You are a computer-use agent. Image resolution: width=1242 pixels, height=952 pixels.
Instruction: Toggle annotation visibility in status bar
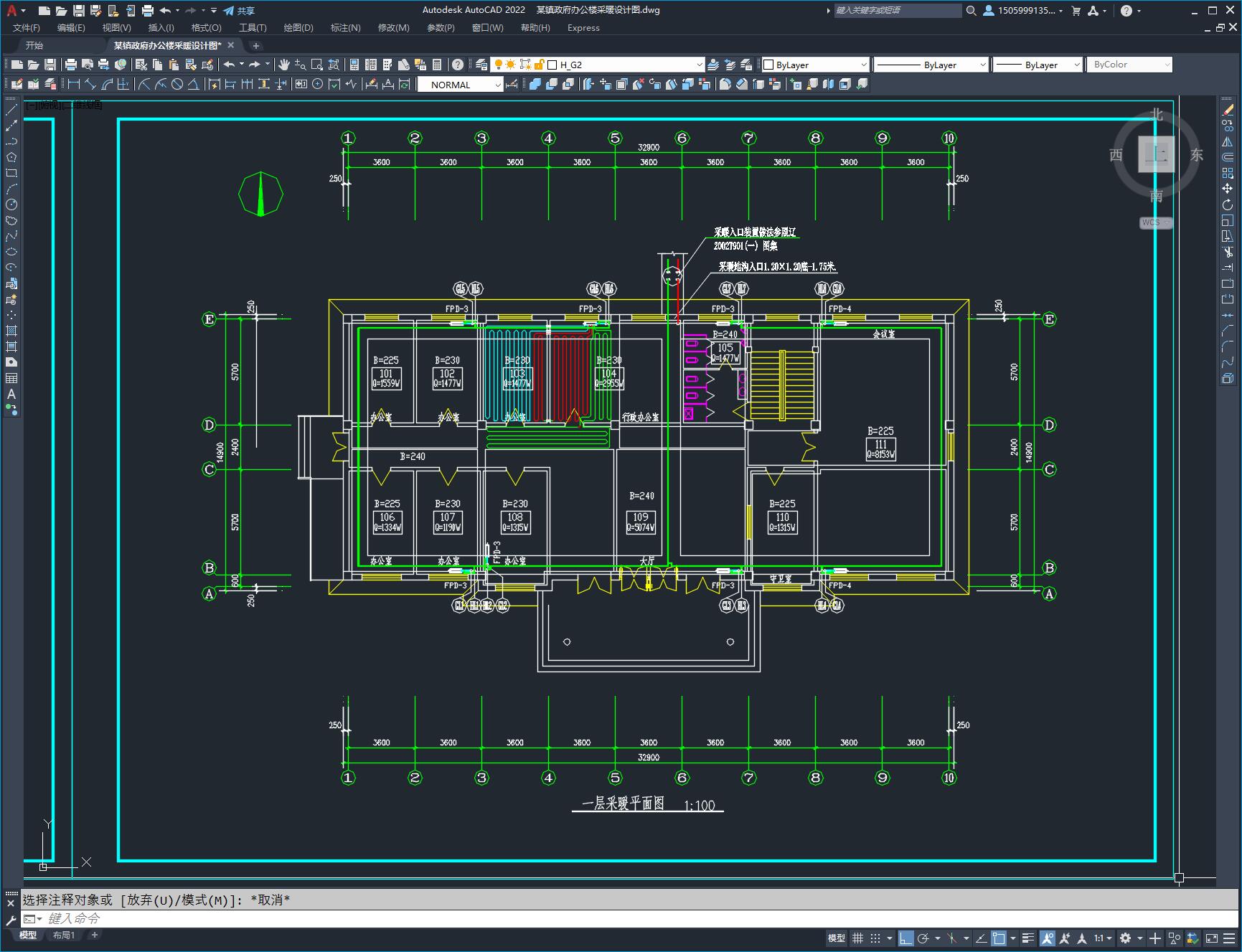click(x=1047, y=938)
